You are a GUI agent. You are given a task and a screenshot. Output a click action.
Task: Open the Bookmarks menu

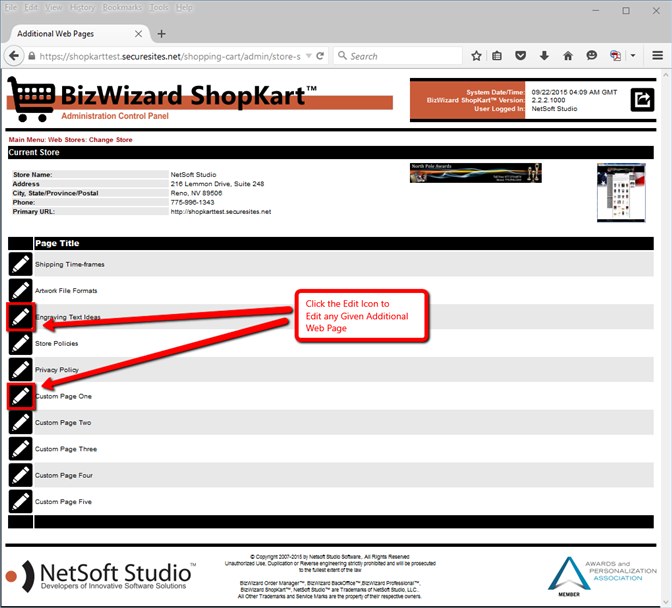(122, 8)
